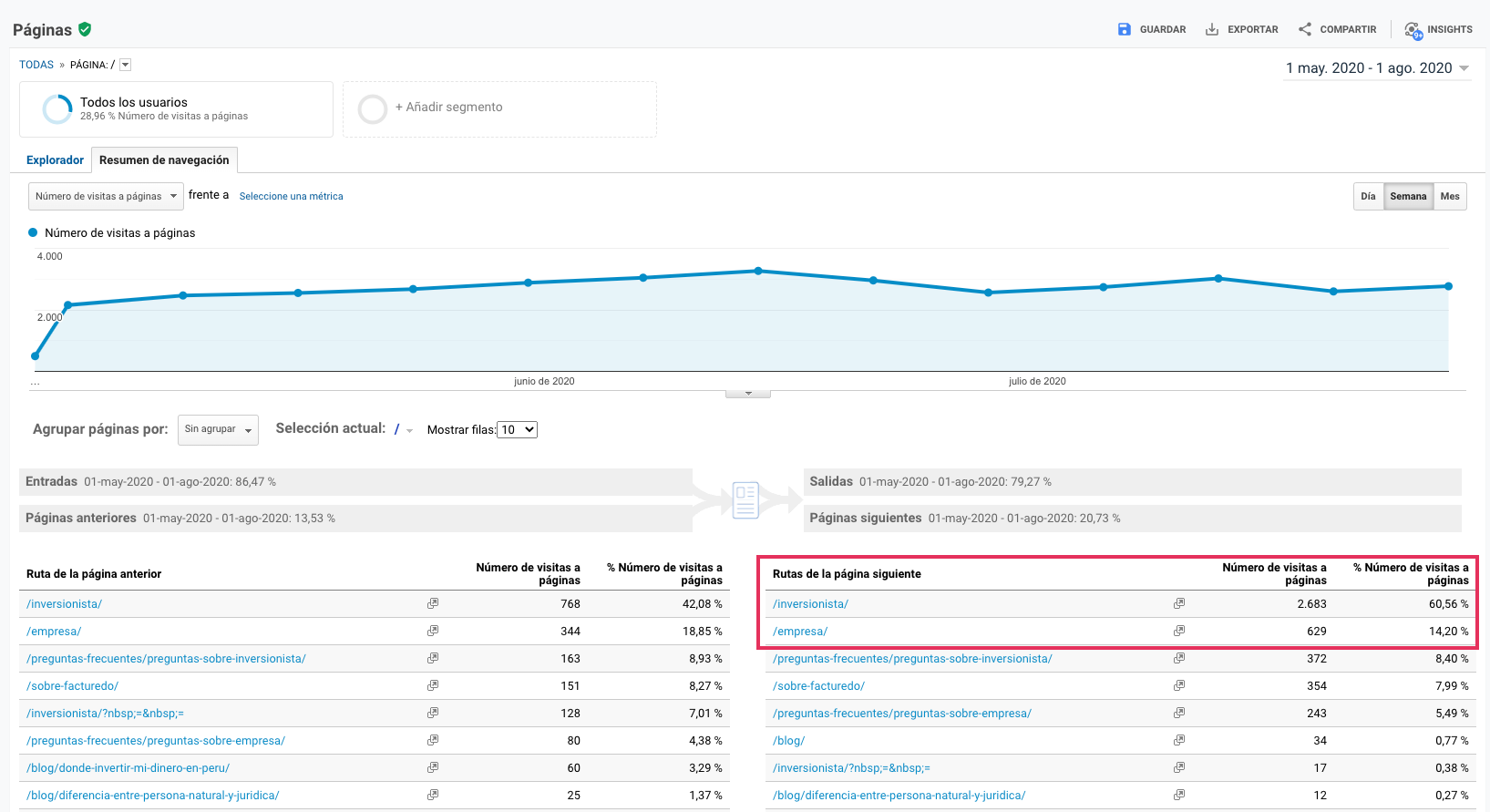
Task: Click the first data point of the chart
Action: (36, 356)
